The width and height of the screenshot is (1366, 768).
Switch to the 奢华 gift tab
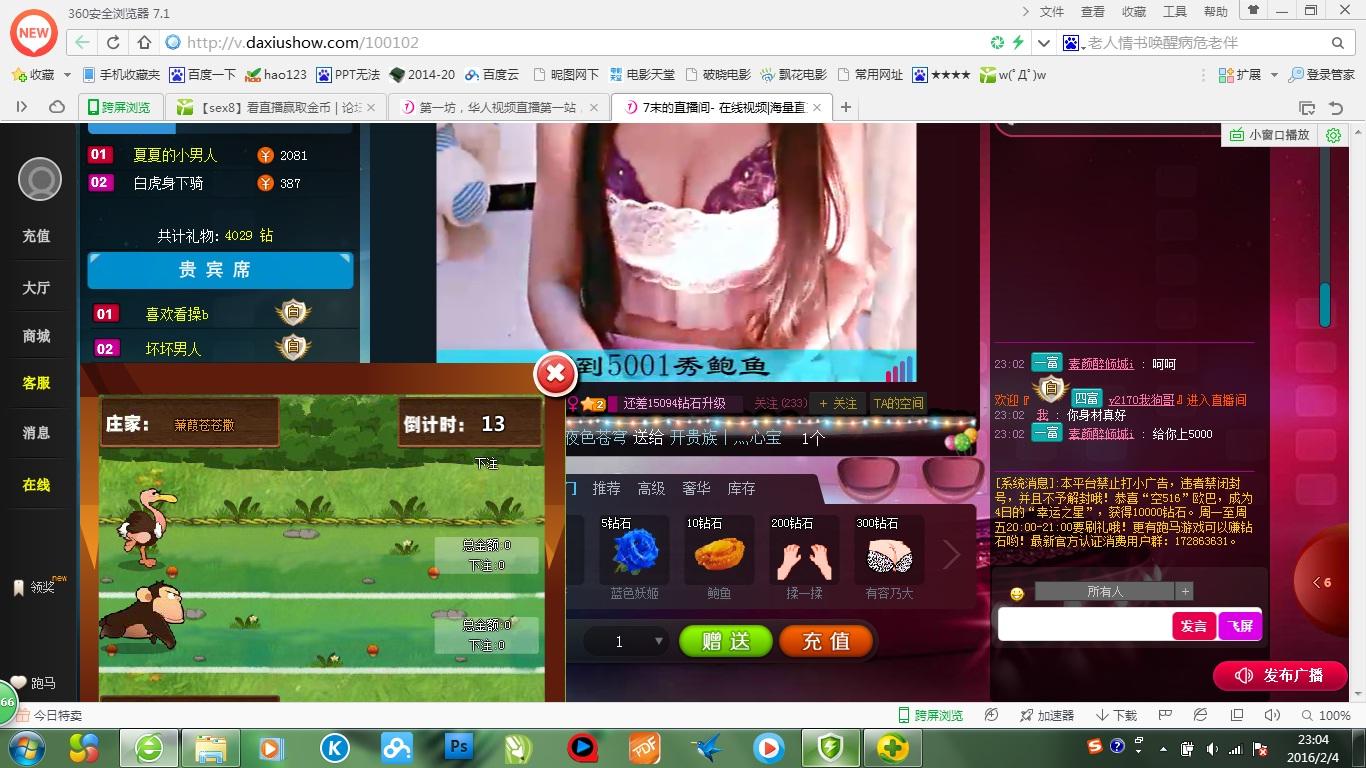pyautogui.click(x=696, y=488)
